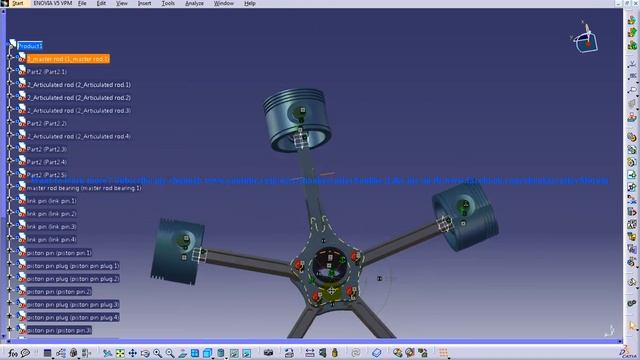The height and width of the screenshot is (360, 640).
Task: Click the Zoom Out magnifier
Action: pyautogui.click(x=170, y=353)
